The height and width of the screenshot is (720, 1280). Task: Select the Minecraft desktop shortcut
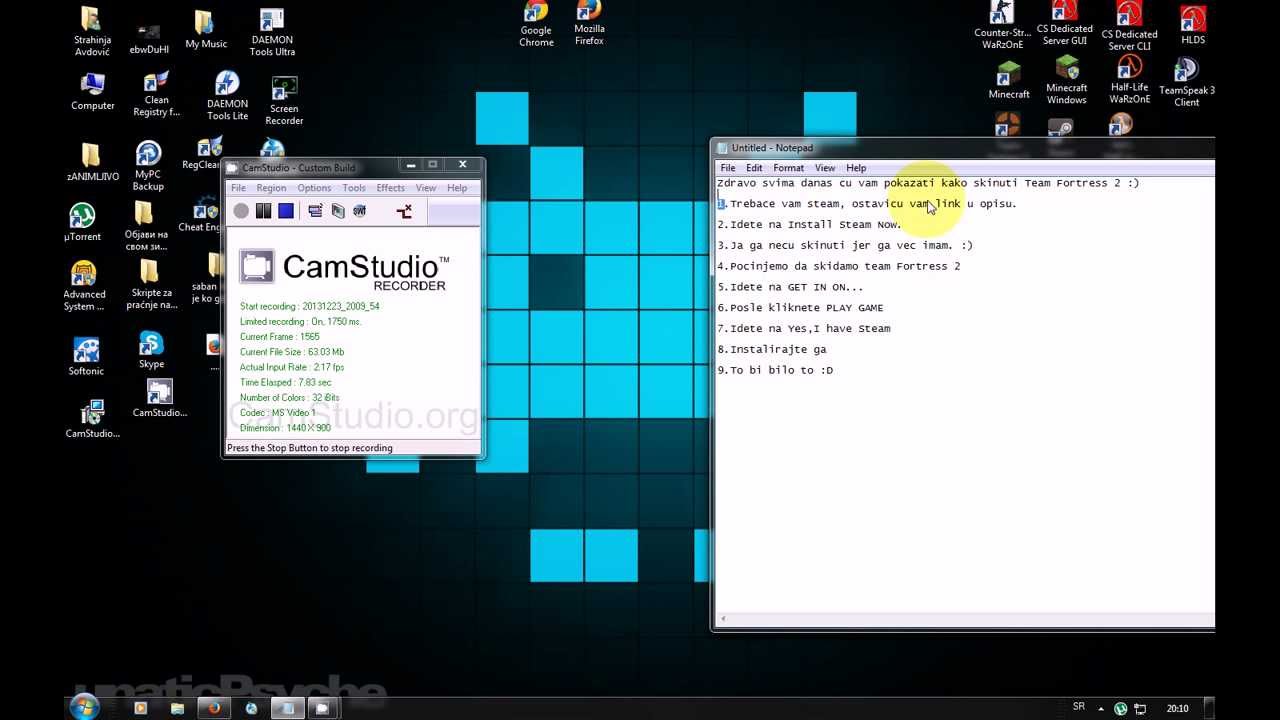coord(1009,80)
